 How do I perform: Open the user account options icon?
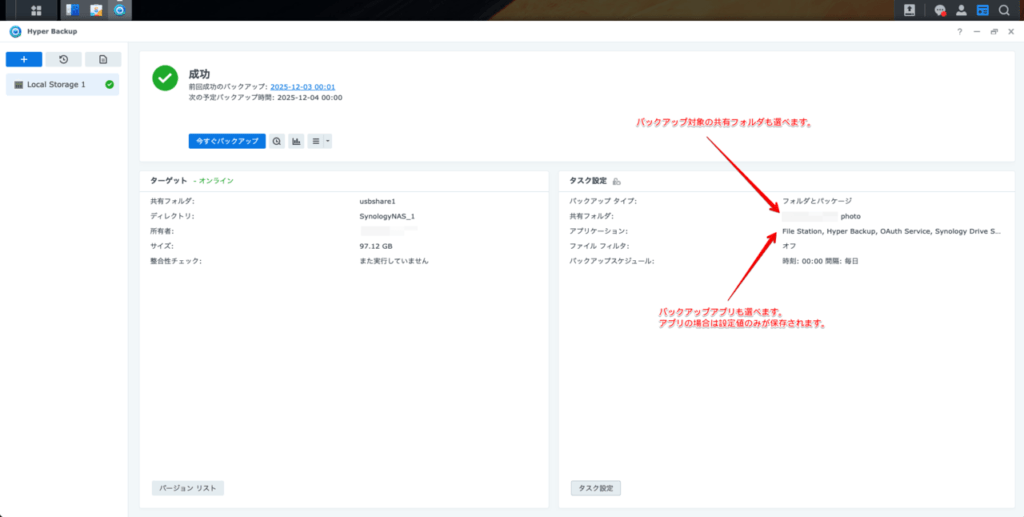(x=961, y=10)
